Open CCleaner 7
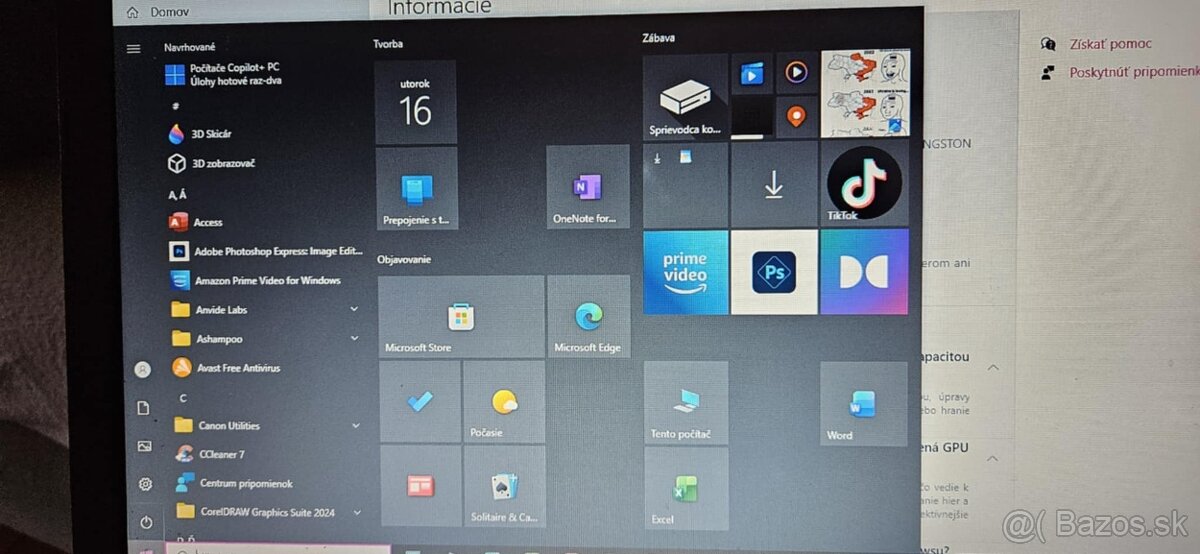The width and height of the screenshot is (1200, 554). pos(210,454)
